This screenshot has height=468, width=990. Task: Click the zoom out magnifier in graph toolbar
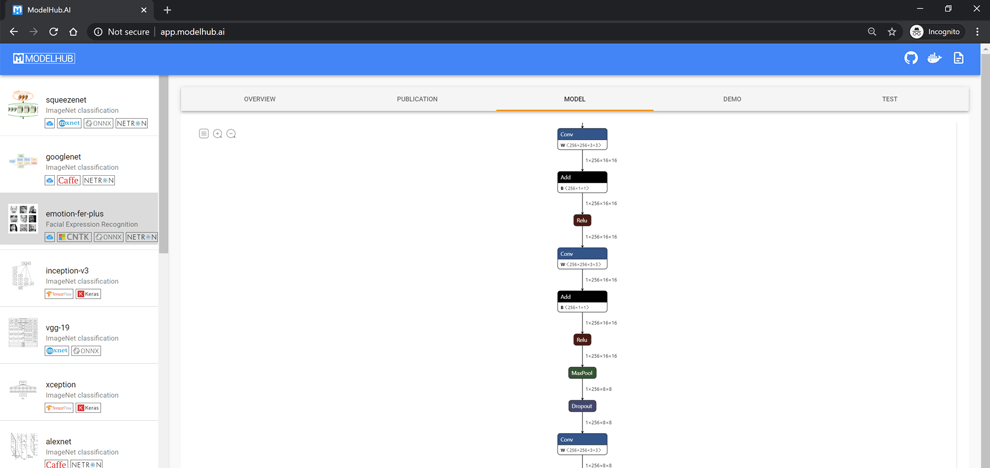(x=231, y=134)
